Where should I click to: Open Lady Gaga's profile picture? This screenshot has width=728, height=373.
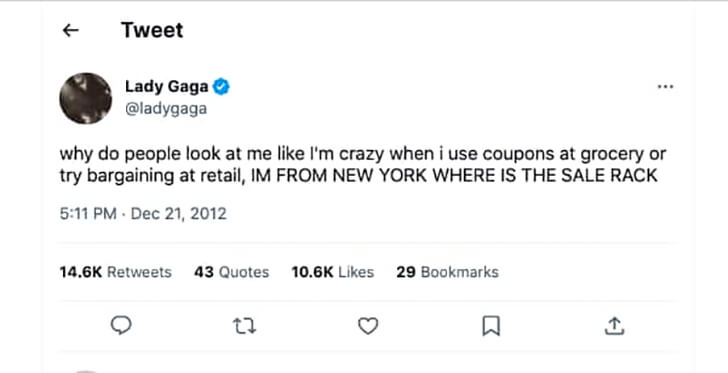click(85, 98)
